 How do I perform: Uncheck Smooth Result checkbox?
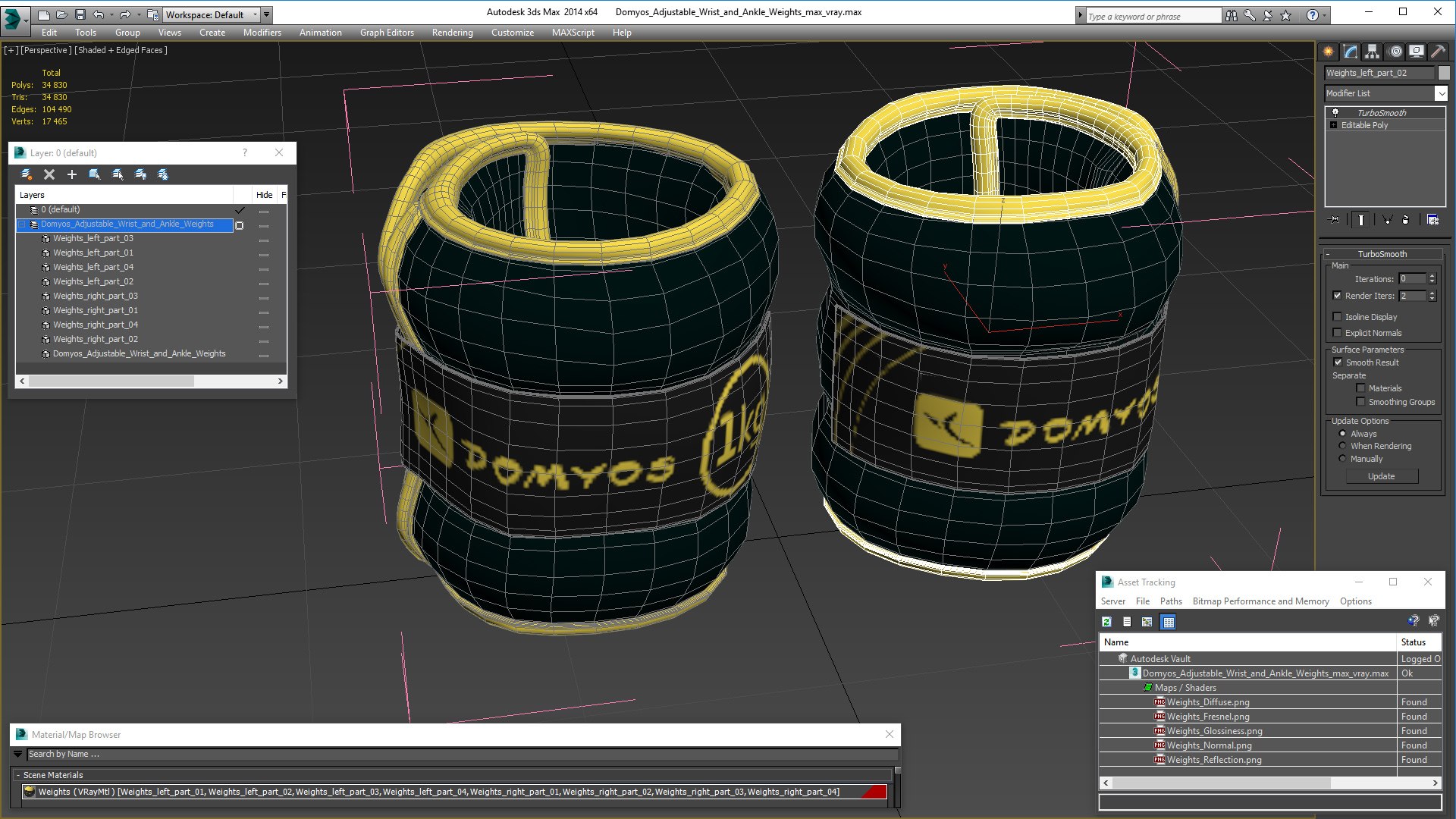click(x=1338, y=362)
